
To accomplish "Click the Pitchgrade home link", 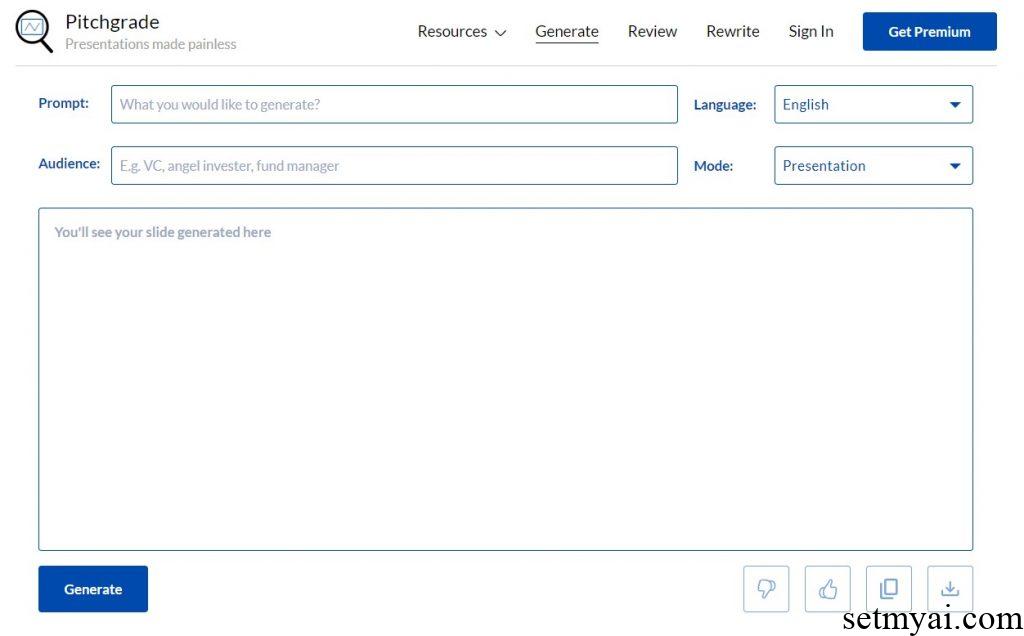I will [x=112, y=21].
